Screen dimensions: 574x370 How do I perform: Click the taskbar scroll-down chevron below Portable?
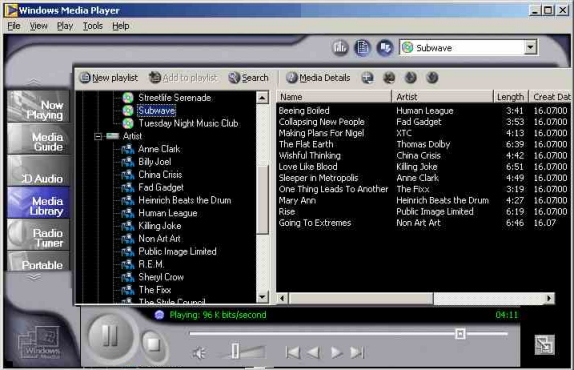coord(34,277)
